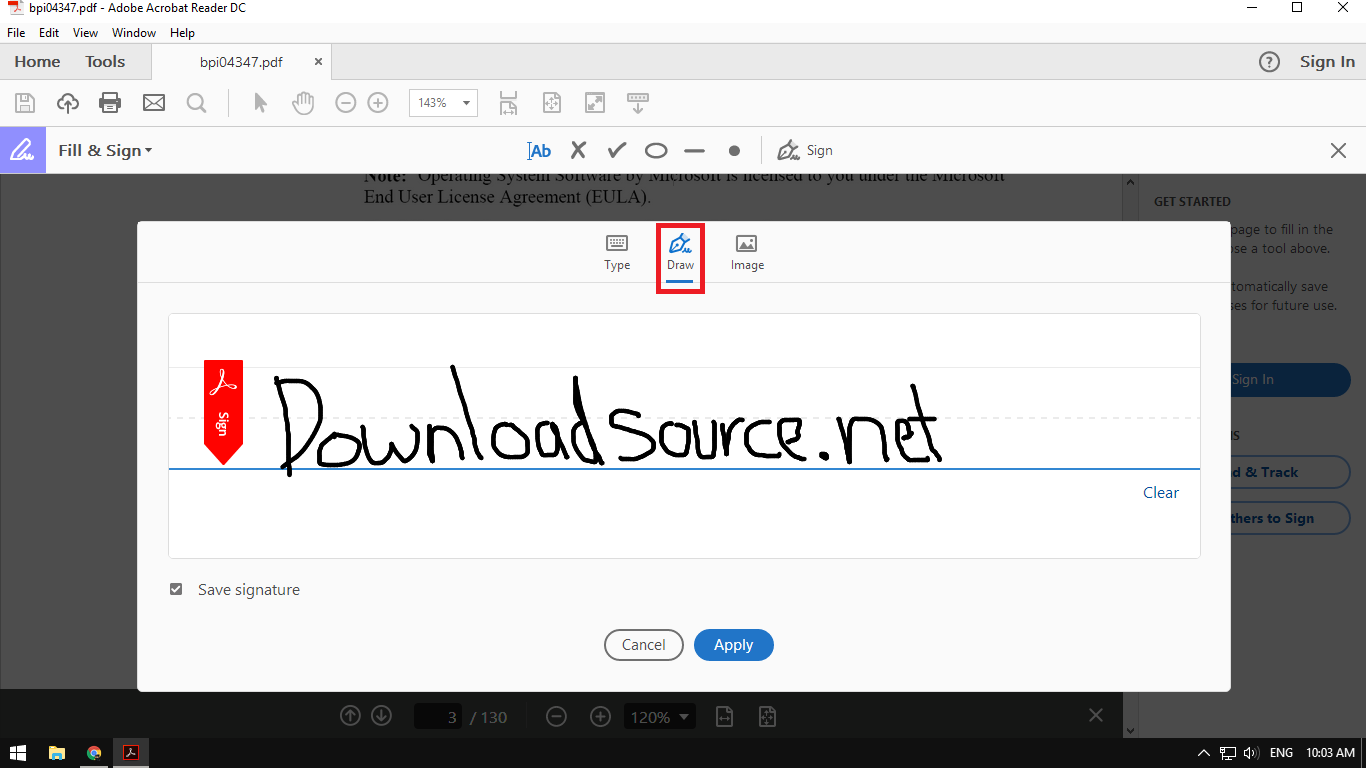This screenshot has width=1366, height=768.
Task: Open File Explorer from taskbar
Action: tap(57, 753)
